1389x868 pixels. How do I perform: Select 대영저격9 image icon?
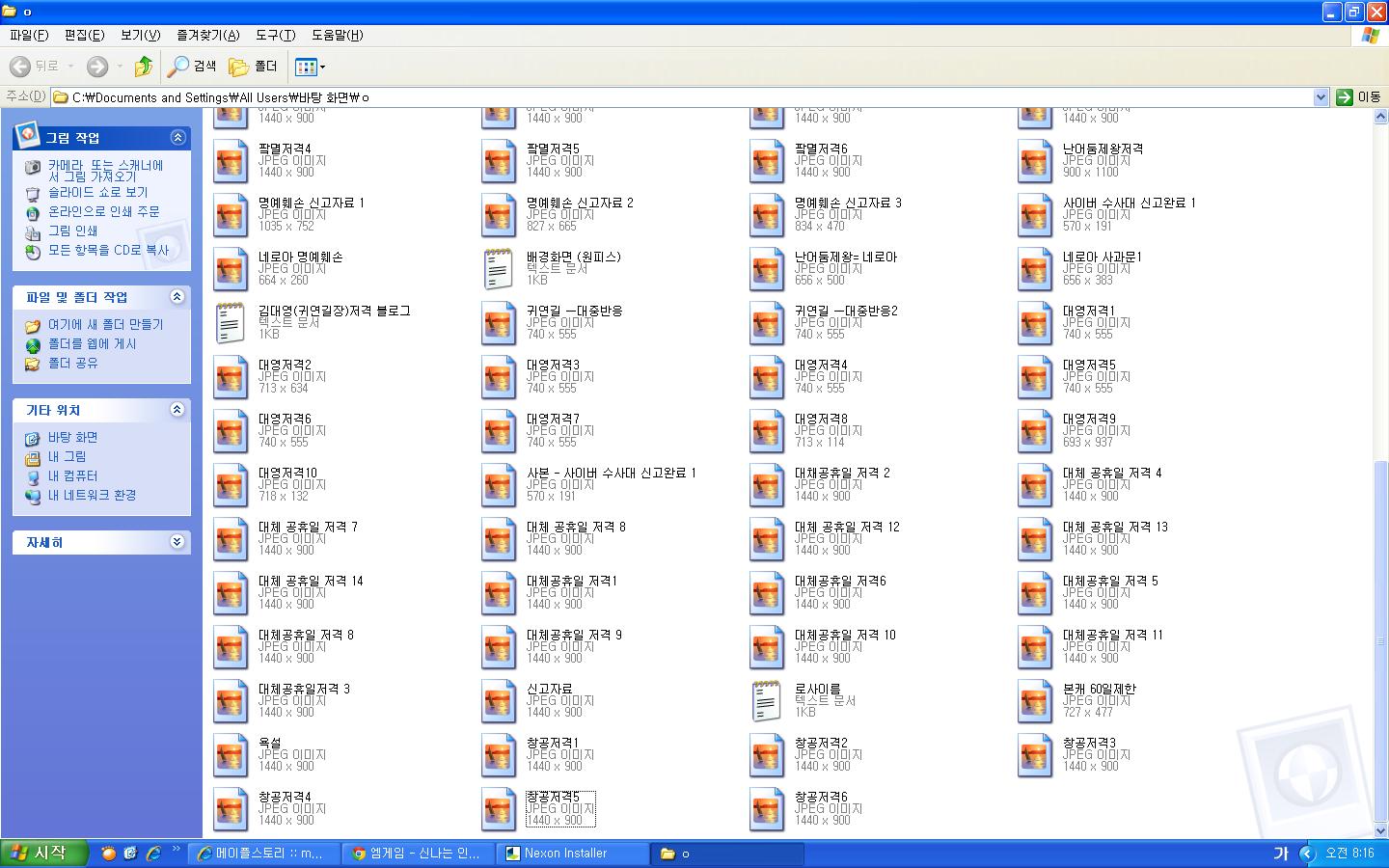pos(1035,431)
